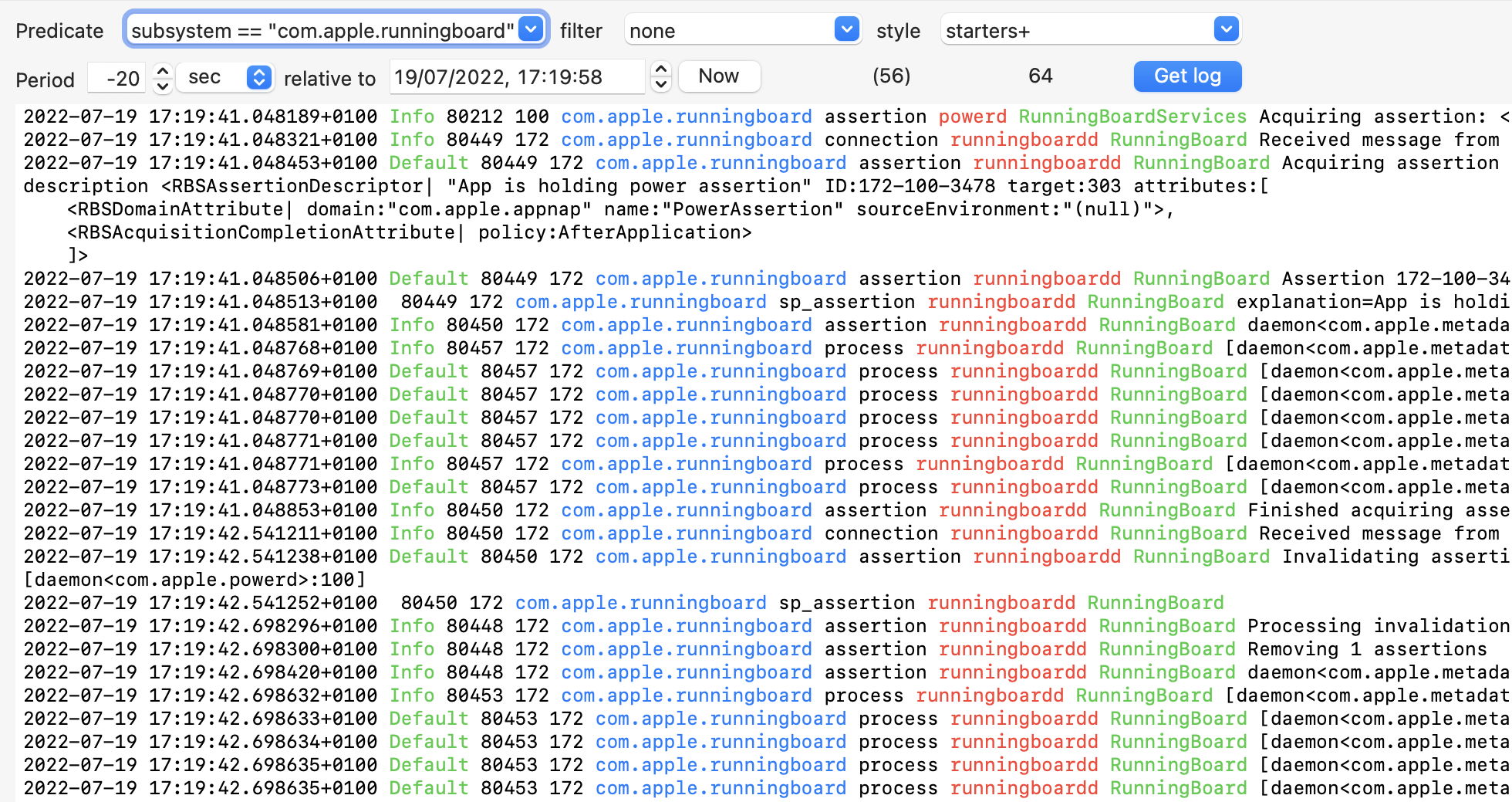Increment the date with stepper up arrow
The height and width of the screenshot is (802, 1512).
point(661,69)
